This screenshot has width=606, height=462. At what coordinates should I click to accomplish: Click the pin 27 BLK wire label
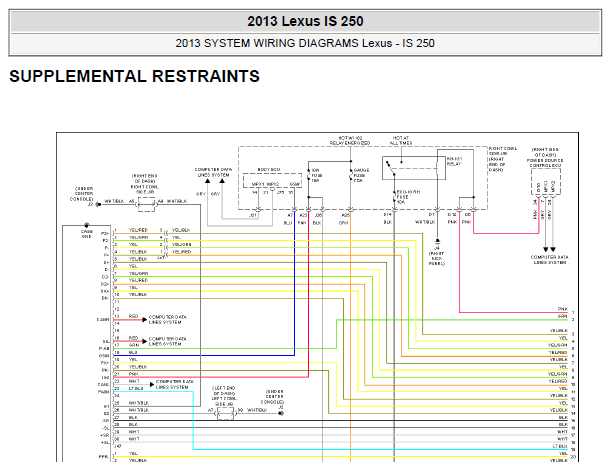(133, 417)
